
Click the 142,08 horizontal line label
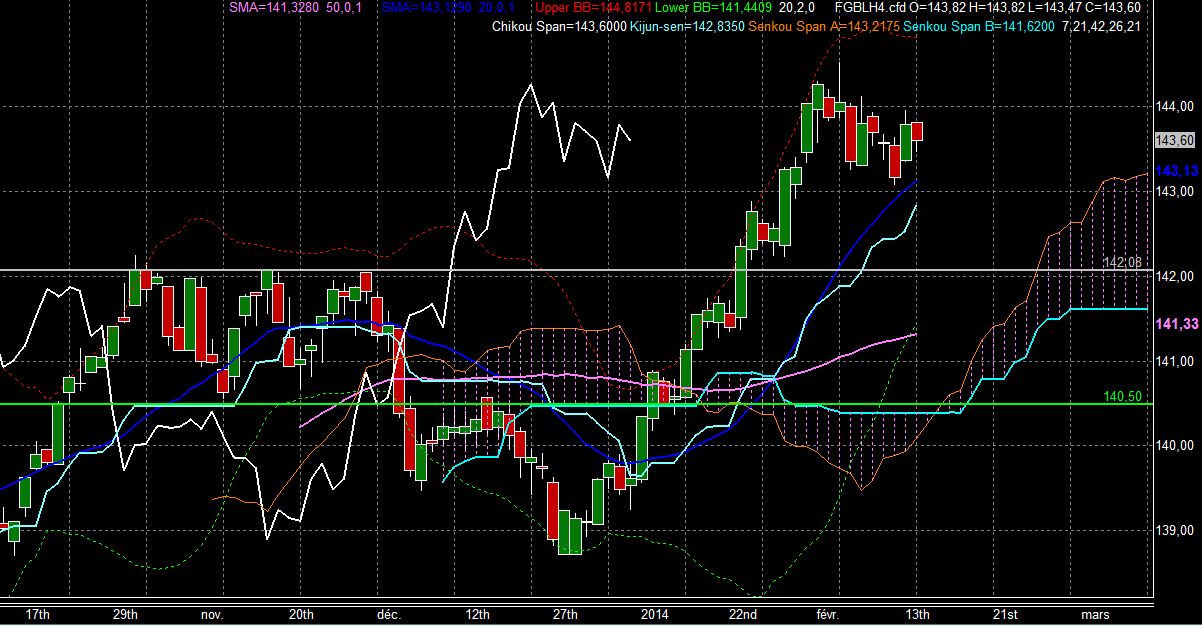[x=1122, y=262]
